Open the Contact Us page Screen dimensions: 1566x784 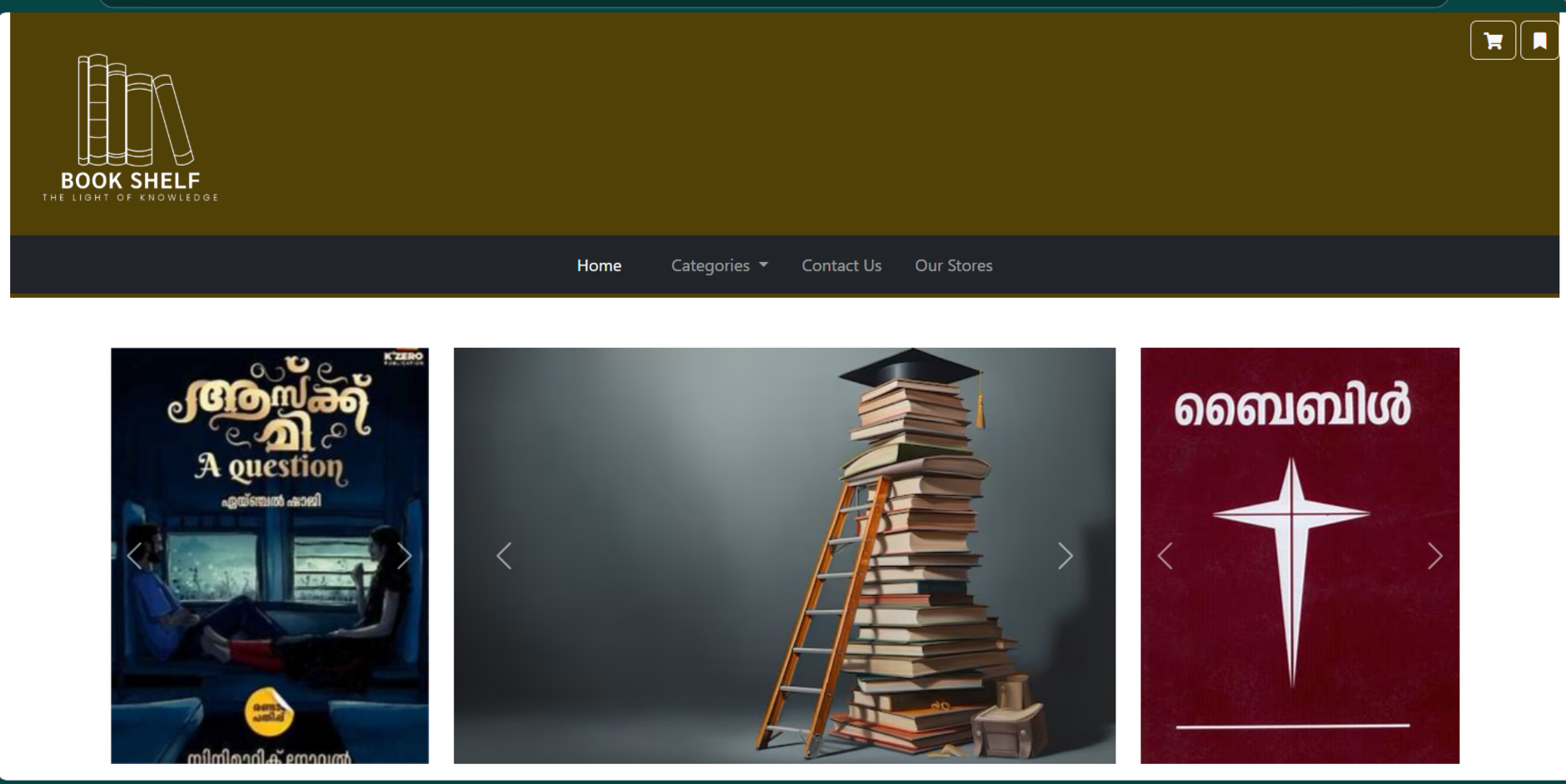point(841,265)
